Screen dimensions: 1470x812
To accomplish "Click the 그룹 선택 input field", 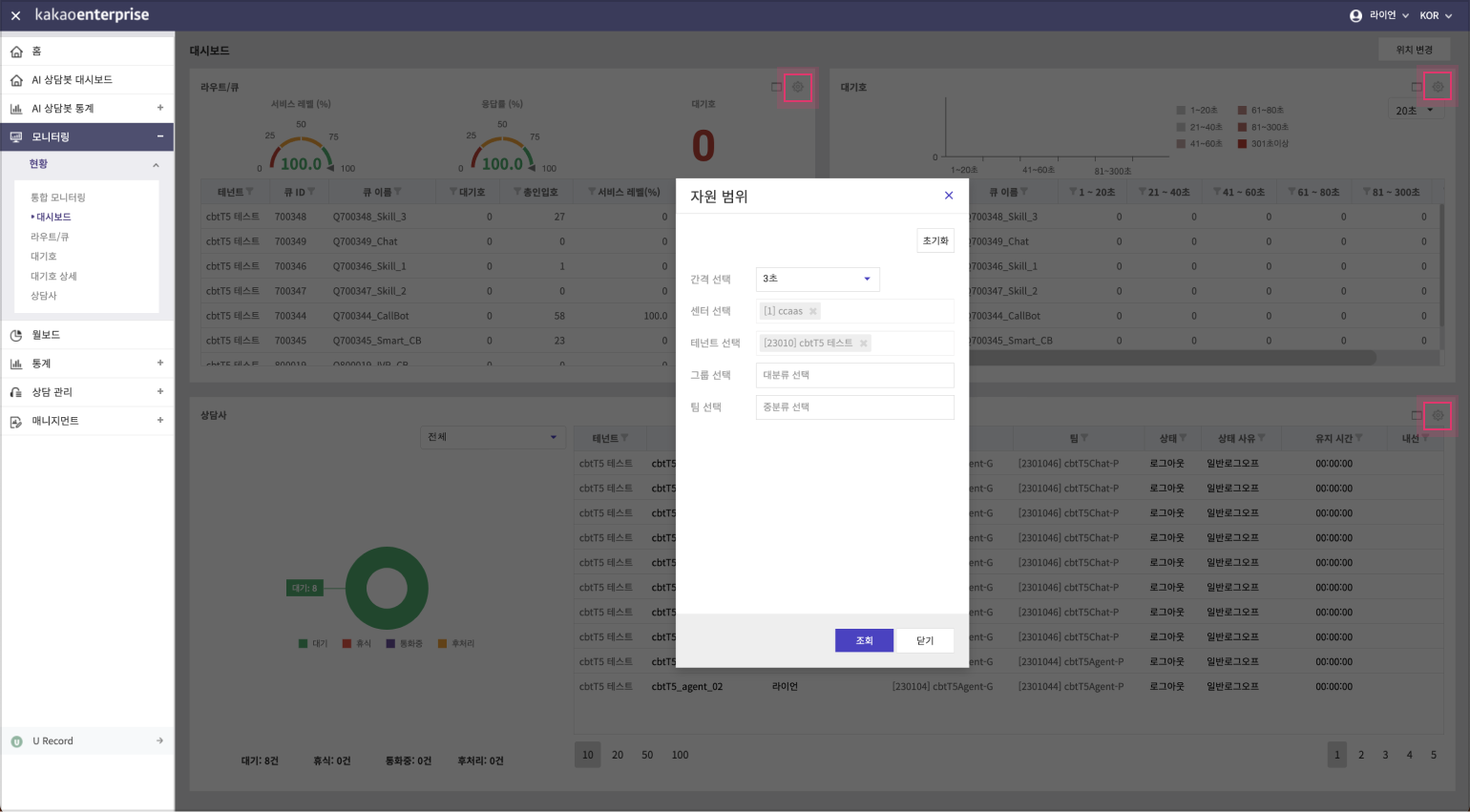I will [x=854, y=375].
